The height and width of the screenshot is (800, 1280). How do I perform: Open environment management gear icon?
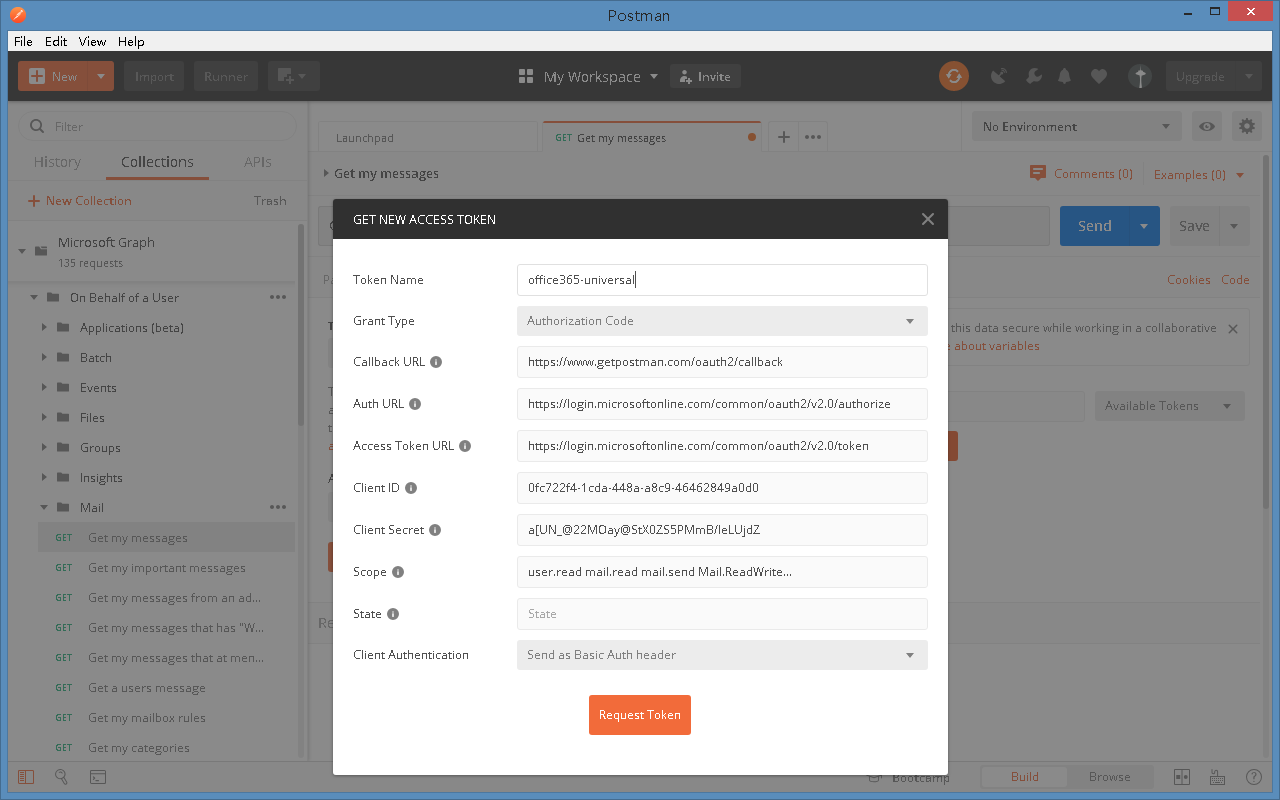pyautogui.click(x=1246, y=126)
